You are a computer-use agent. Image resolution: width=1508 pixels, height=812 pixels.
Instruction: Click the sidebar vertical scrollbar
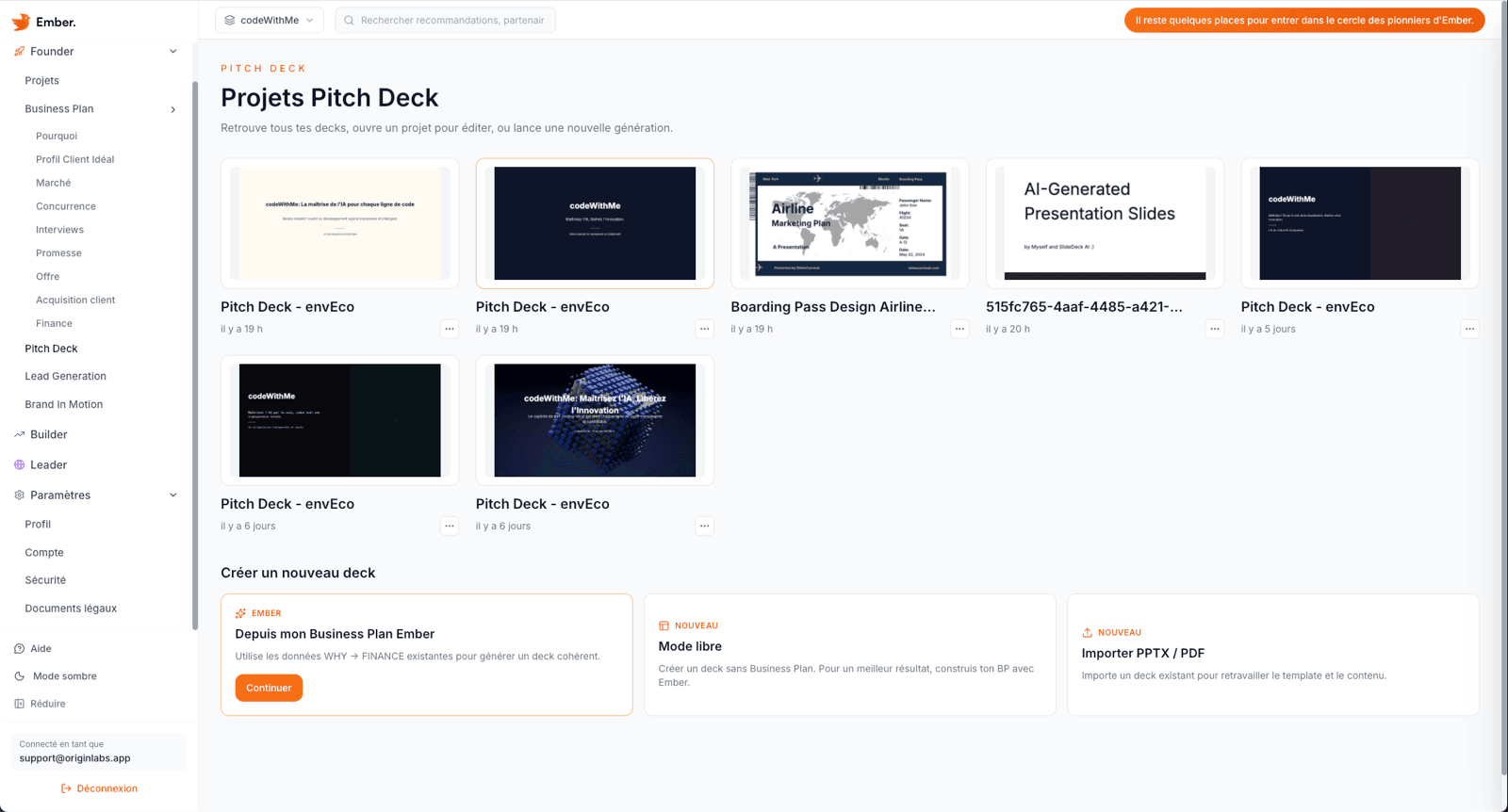pos(195,355)
